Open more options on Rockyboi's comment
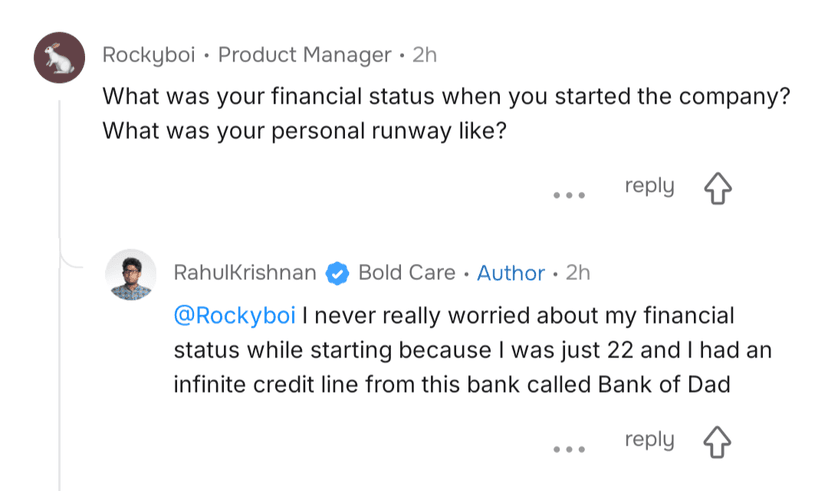 tap(569, 194)
